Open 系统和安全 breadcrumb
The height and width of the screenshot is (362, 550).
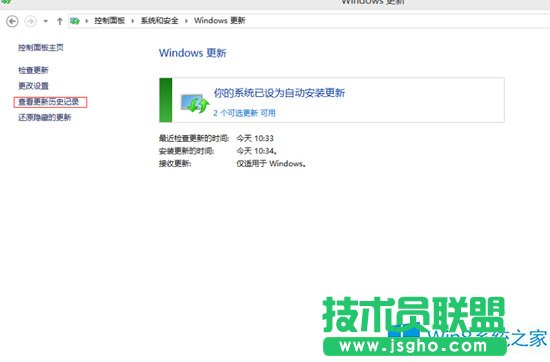[160, 21]
